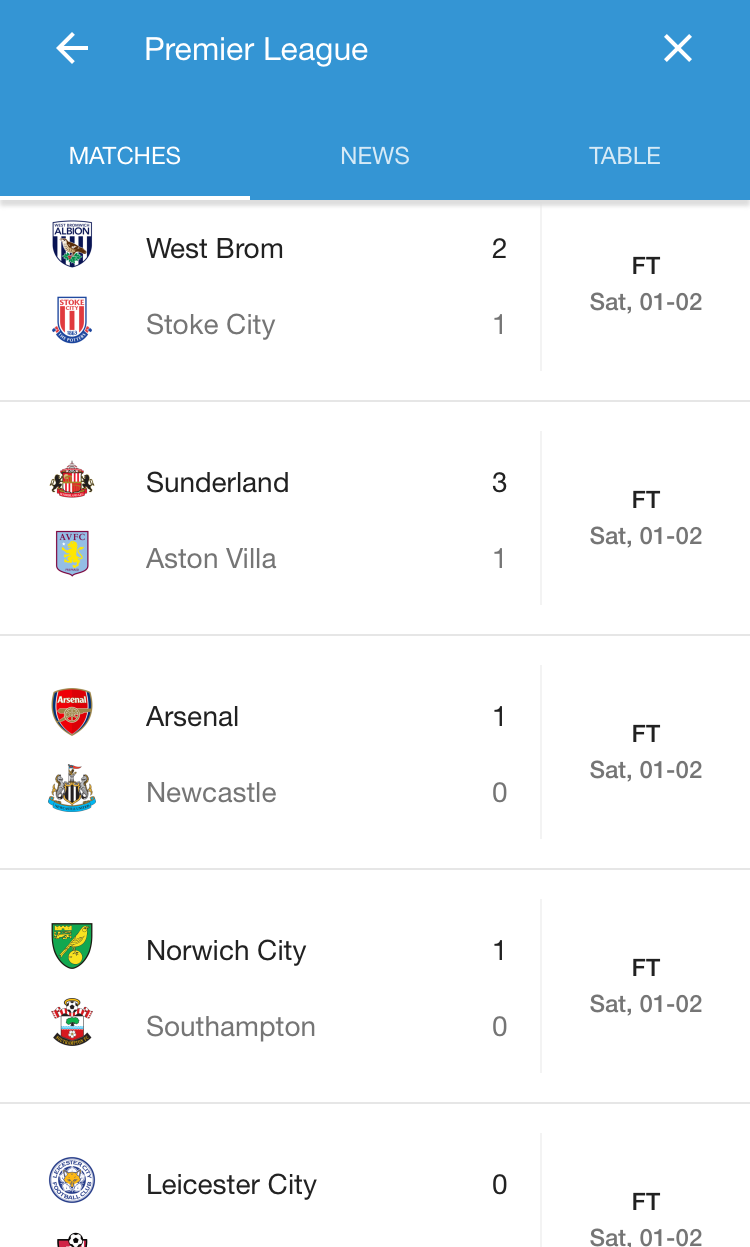Tap the Aston Villa club crest

pyautogui.click(x=72, y=554)
